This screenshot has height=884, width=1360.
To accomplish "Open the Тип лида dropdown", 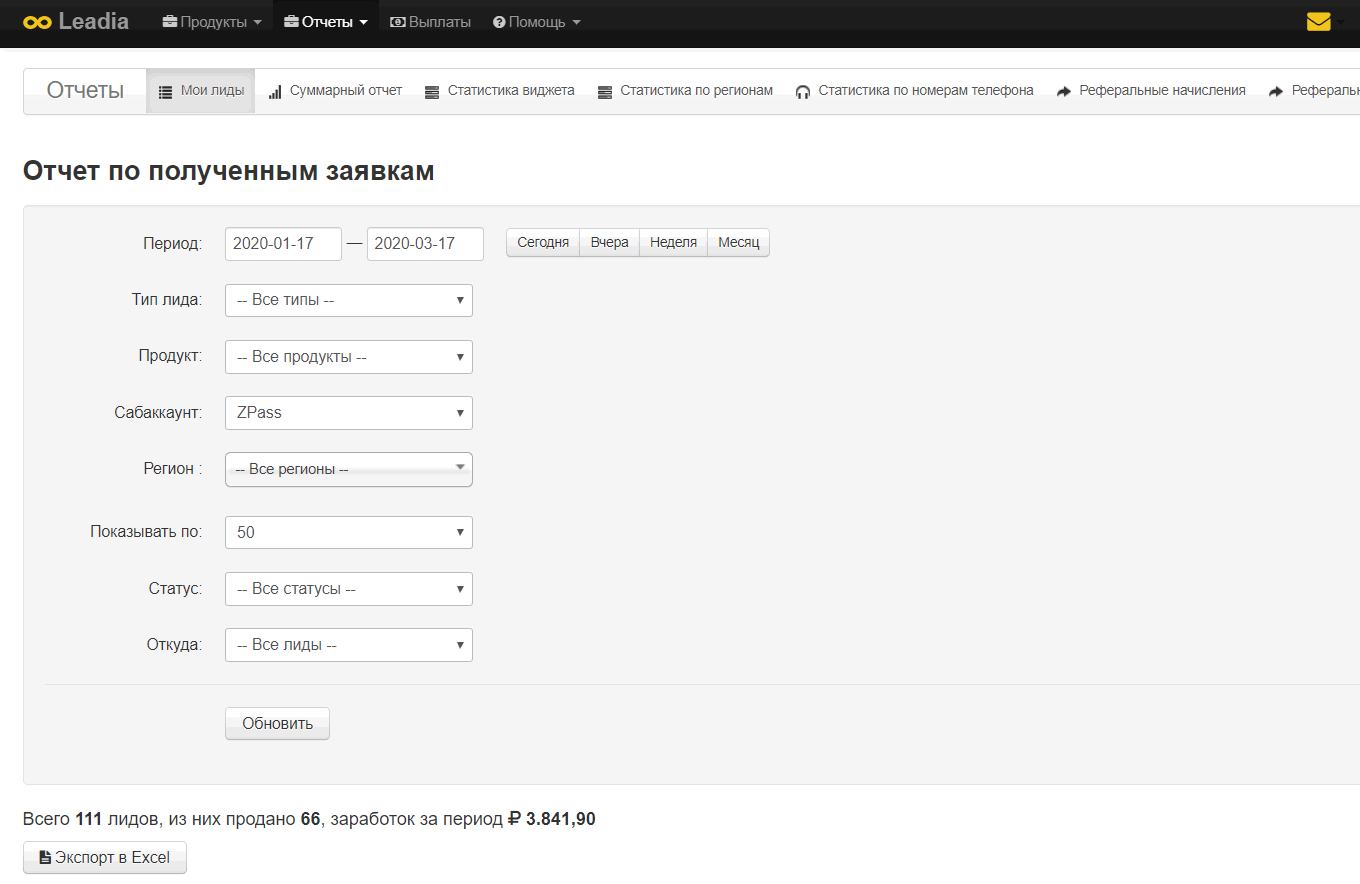I will [x=349, y=300].
